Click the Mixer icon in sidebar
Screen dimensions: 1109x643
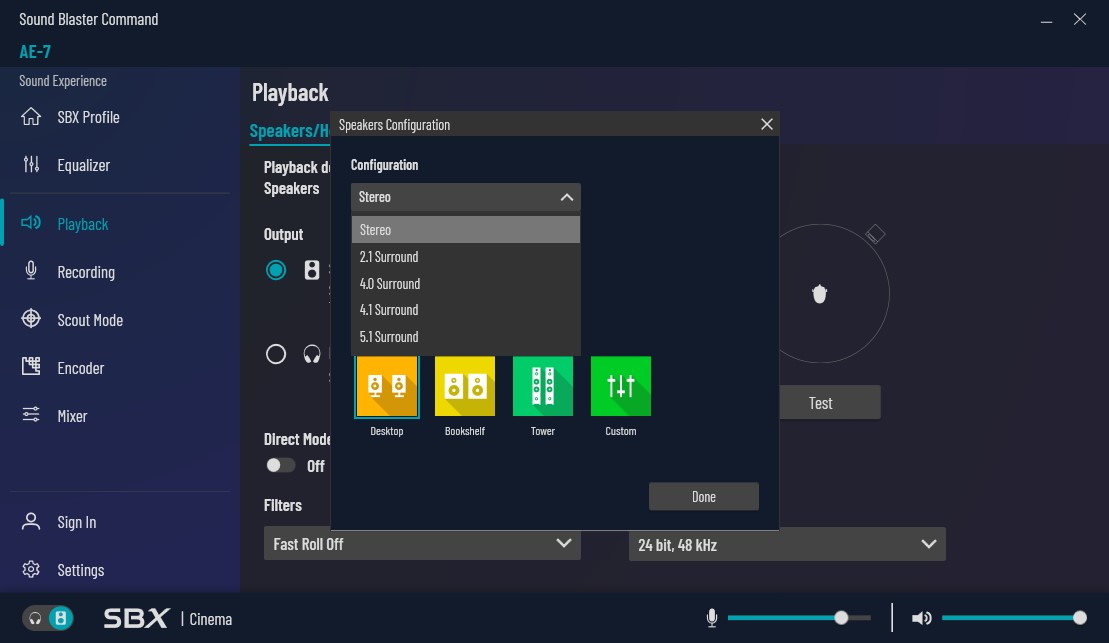point(31,415)
